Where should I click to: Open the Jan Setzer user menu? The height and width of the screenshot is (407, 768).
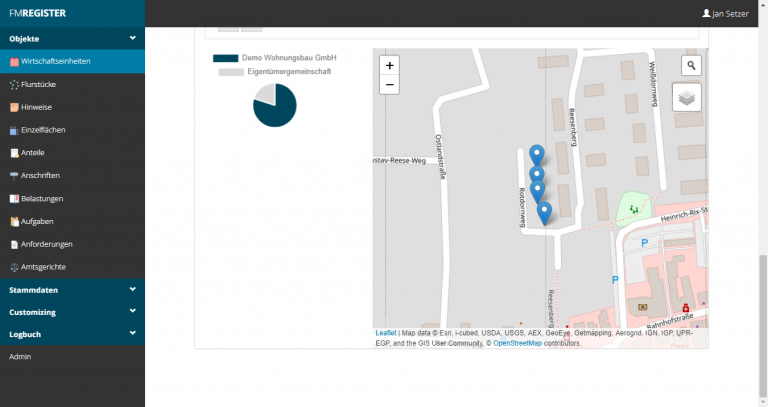(725, 14)
